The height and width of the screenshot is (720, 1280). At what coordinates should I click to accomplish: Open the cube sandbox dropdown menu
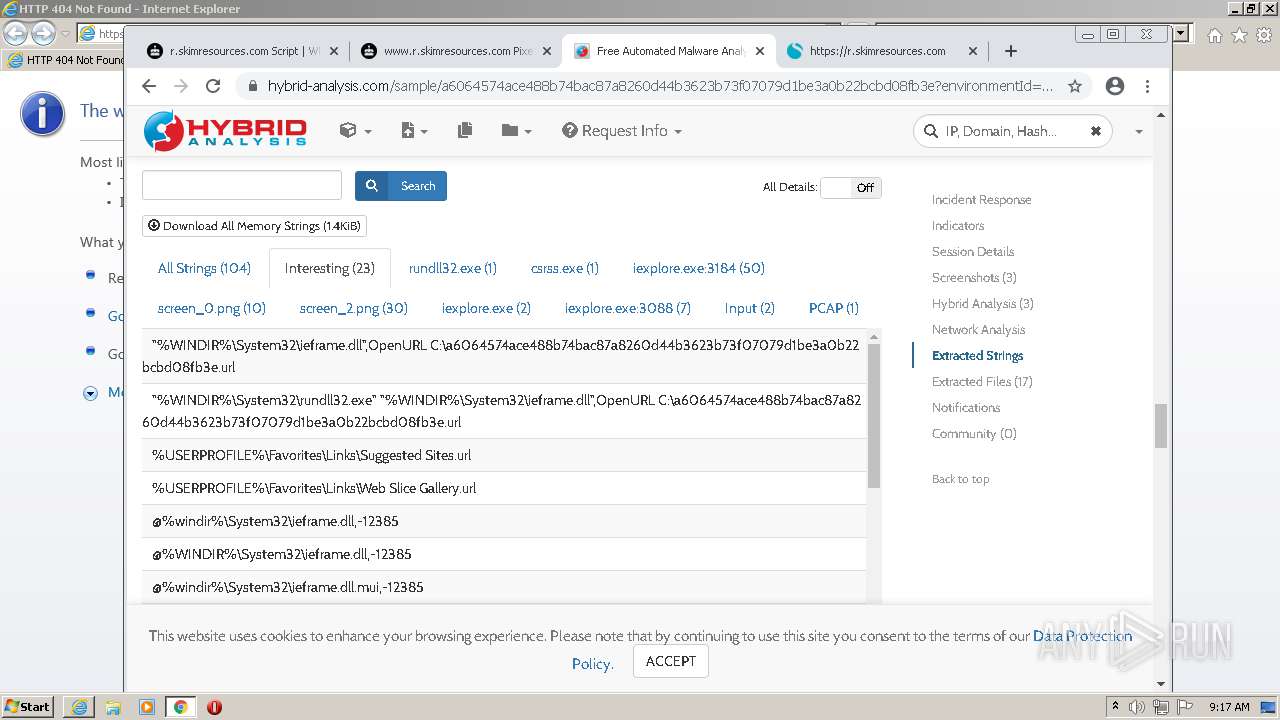355,131
